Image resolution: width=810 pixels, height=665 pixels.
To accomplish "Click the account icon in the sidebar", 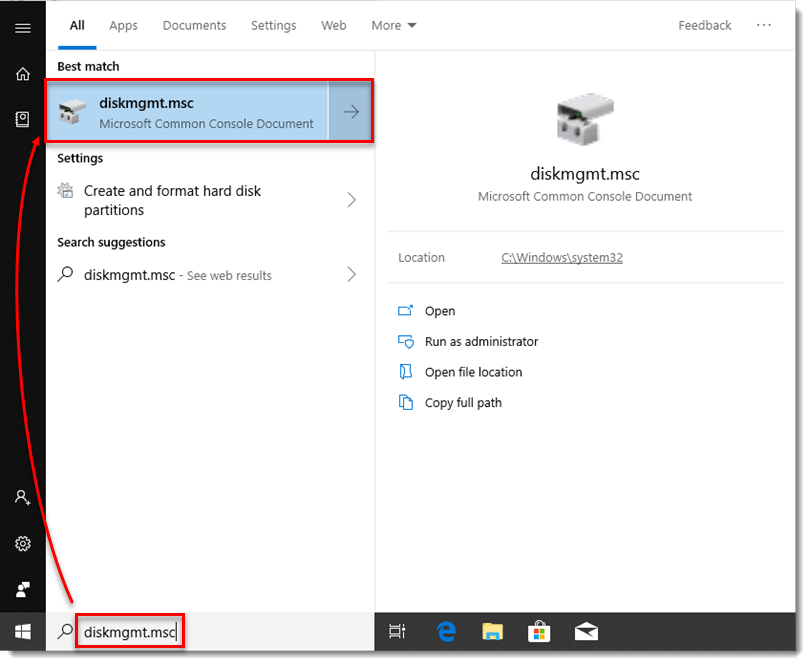I will pyautogui.click(x=22, y=497).
